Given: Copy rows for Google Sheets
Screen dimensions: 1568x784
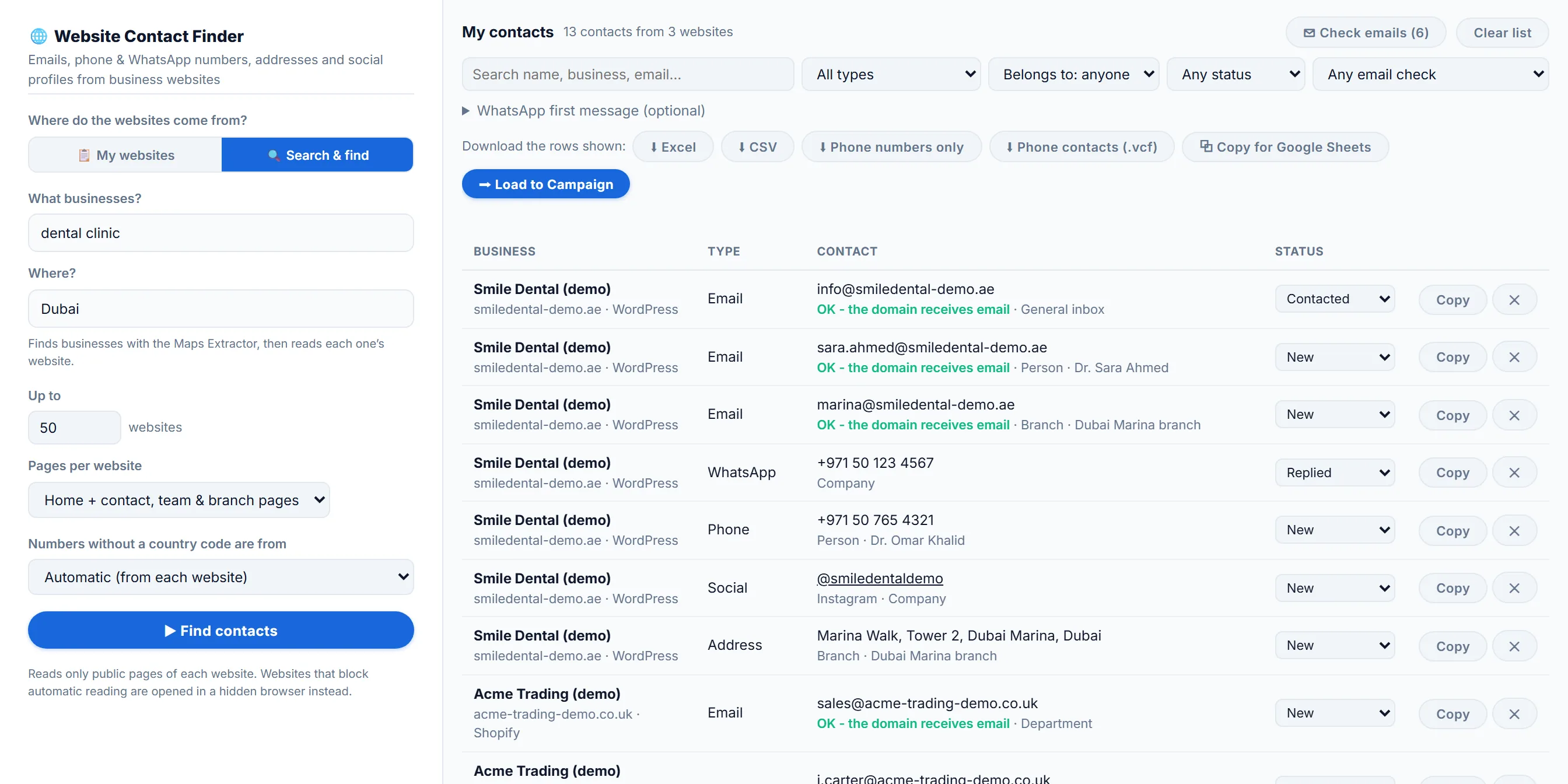Looking at the screenshot, I should (x=1285, y=146).
